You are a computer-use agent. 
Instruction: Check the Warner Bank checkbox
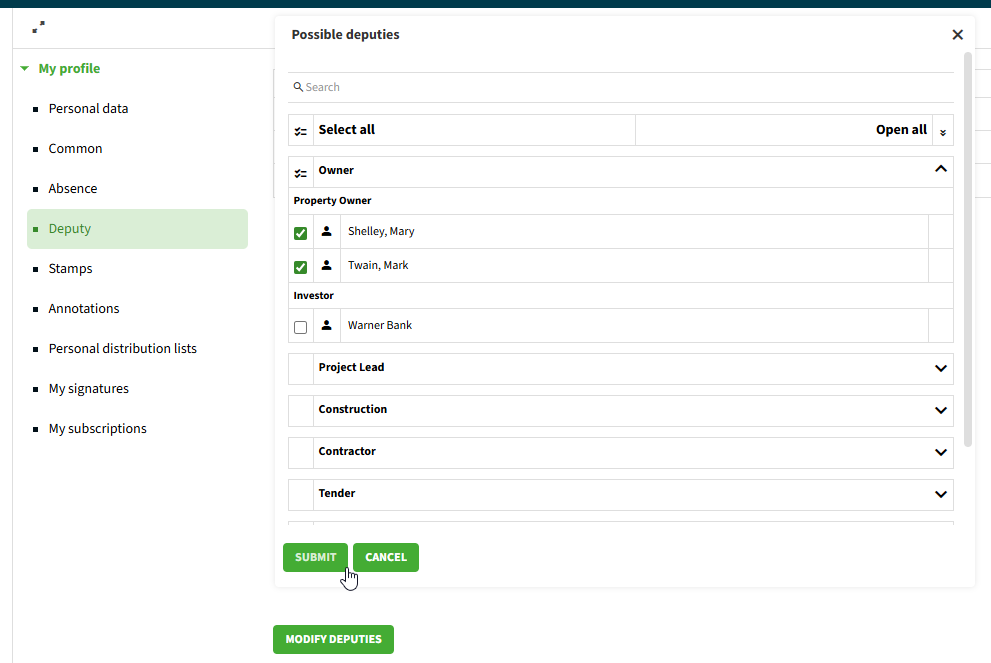point(301,327)
